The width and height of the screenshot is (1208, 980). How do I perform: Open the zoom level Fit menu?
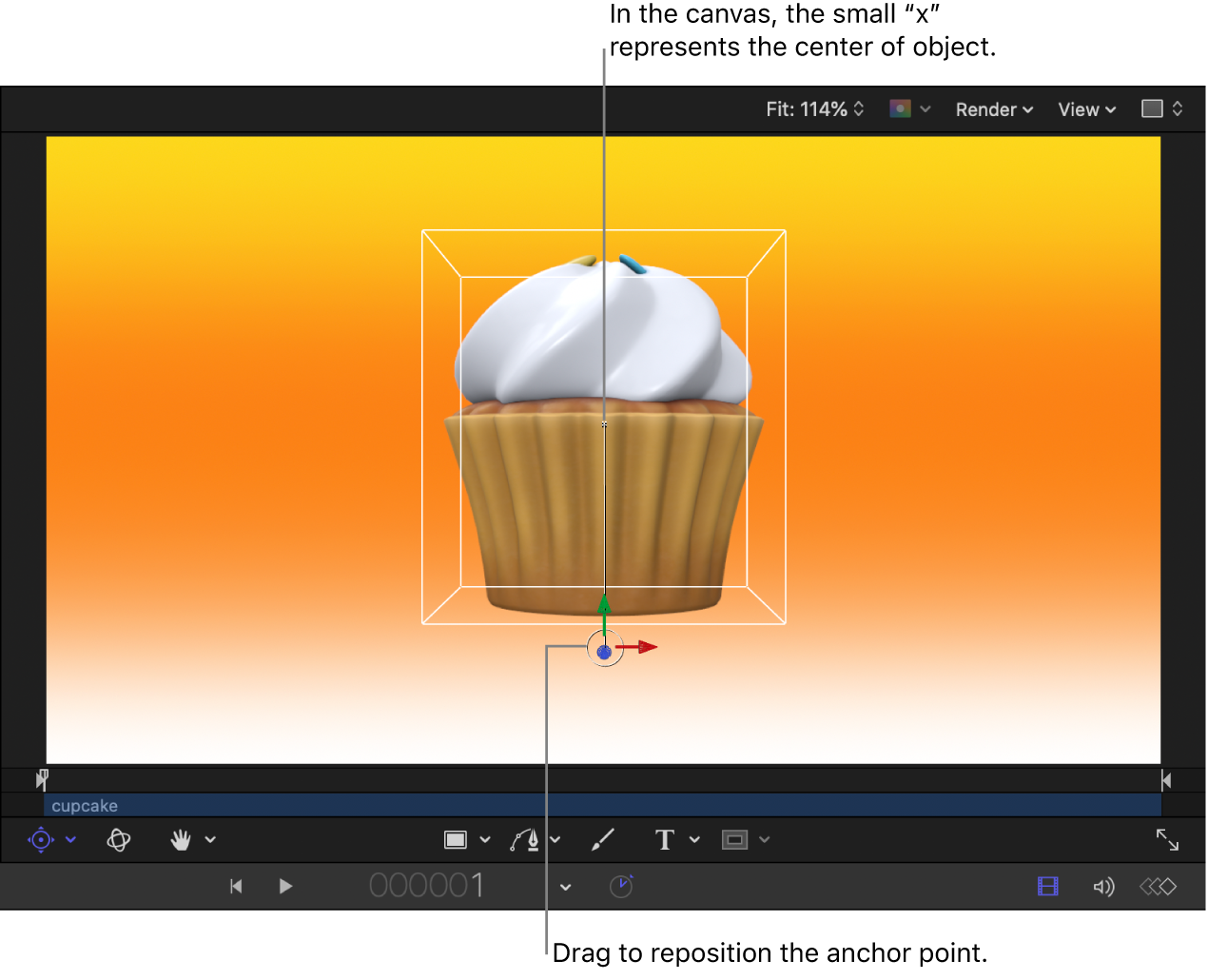click(815, 108)
